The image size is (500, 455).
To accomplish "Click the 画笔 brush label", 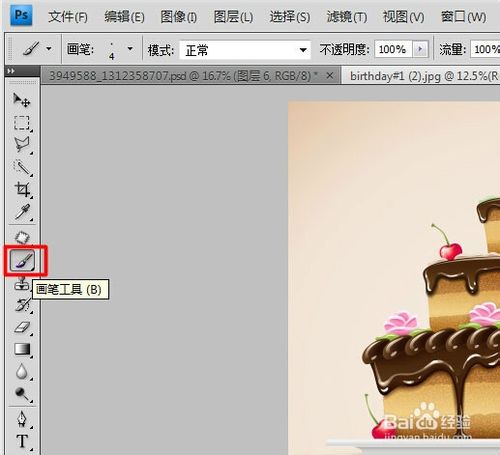I will tap(80, 49).
